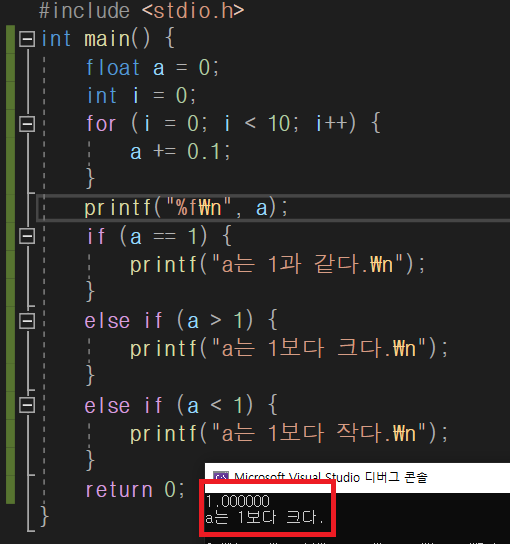The height and width of the screenshot is (544, 510).
Task: Click the printf("%f\n", a); line
Action: tap(186, 208)
